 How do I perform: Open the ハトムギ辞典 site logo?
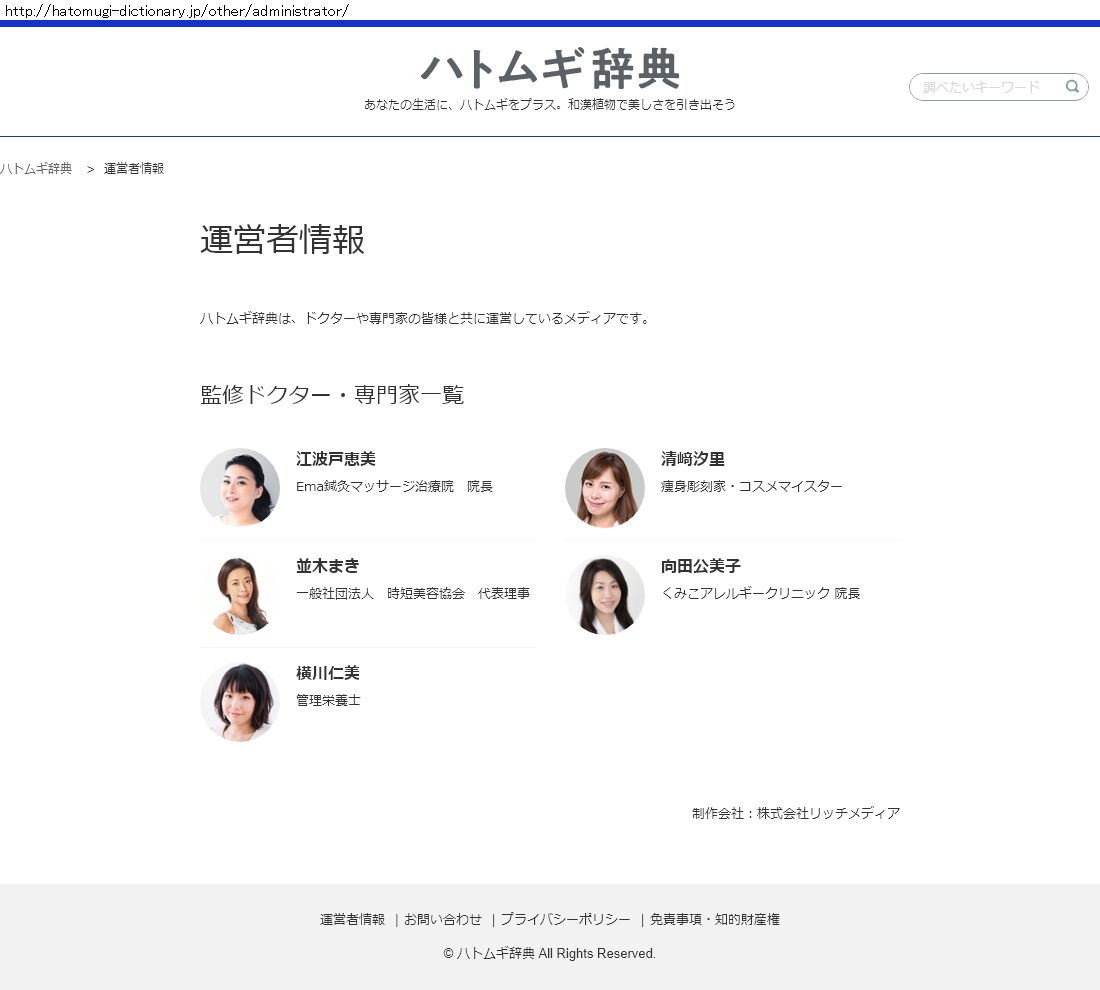(x=550, y=69)
